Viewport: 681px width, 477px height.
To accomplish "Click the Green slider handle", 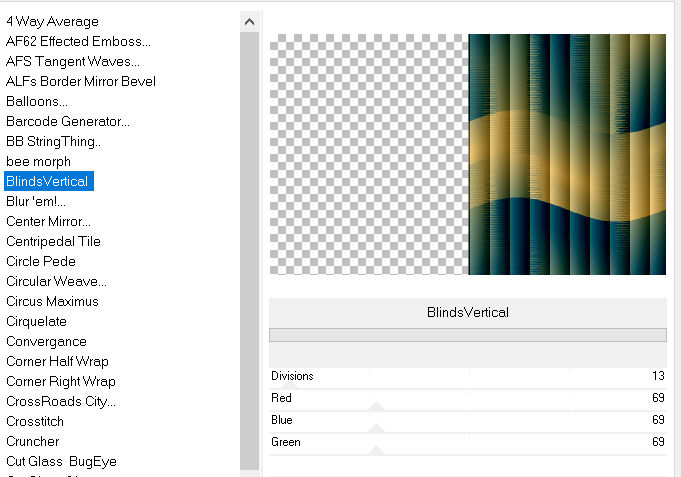I will pyautogui.click(x=376, y=450).
